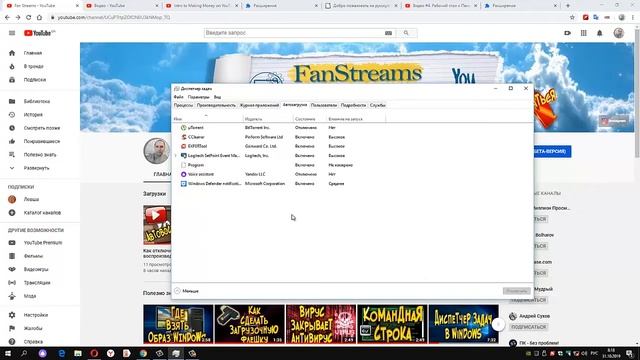This screenshot has width=640, height=360.
Task: Collapse Task Manager with Меньше
Action: click(187, 291)
